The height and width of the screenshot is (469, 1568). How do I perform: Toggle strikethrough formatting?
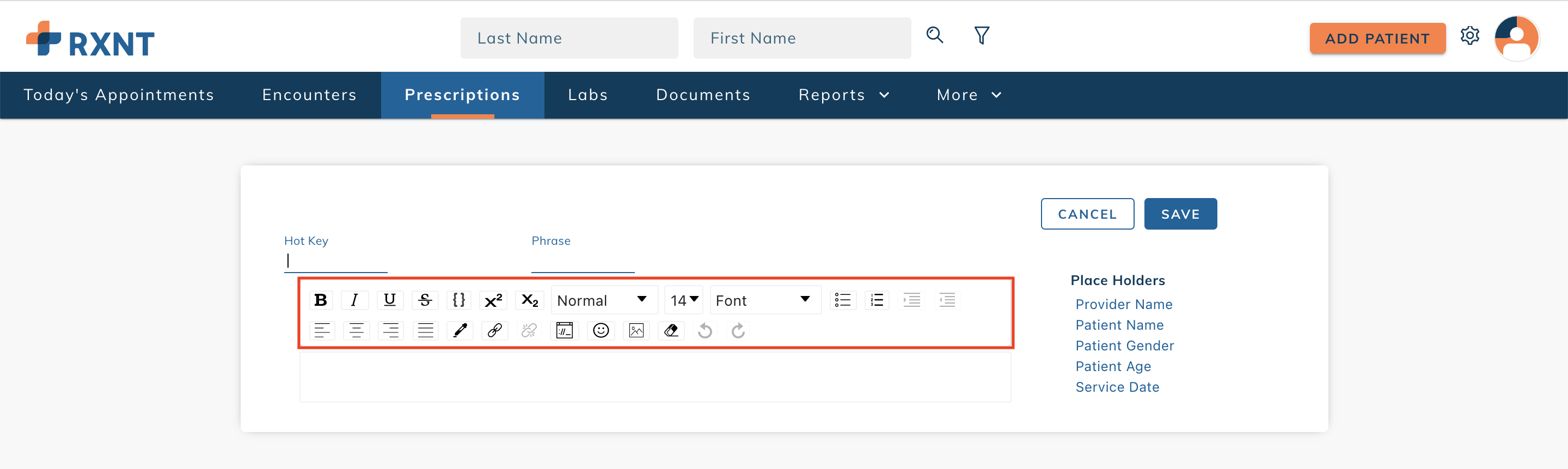(x=425, y=300)
